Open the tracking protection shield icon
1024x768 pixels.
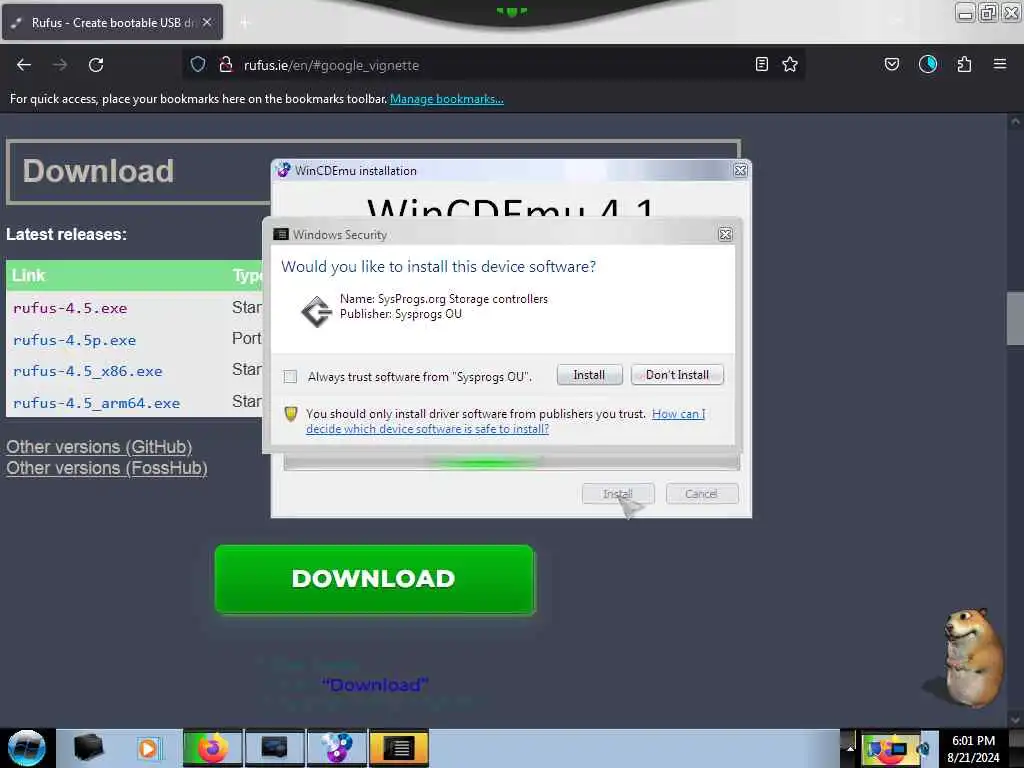tap(198, 64)
